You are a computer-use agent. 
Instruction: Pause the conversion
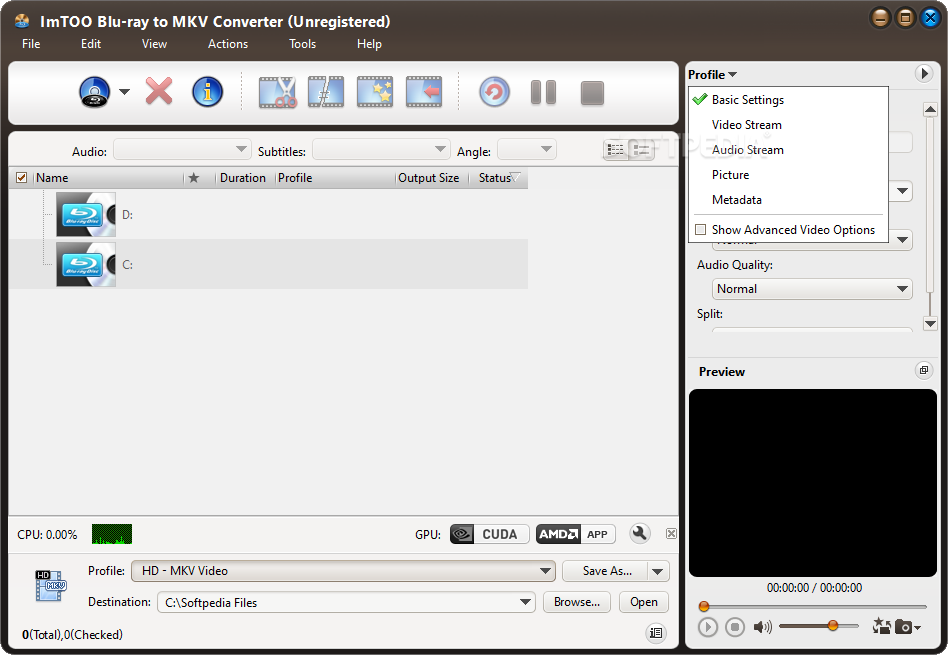(x=543, y=93)
